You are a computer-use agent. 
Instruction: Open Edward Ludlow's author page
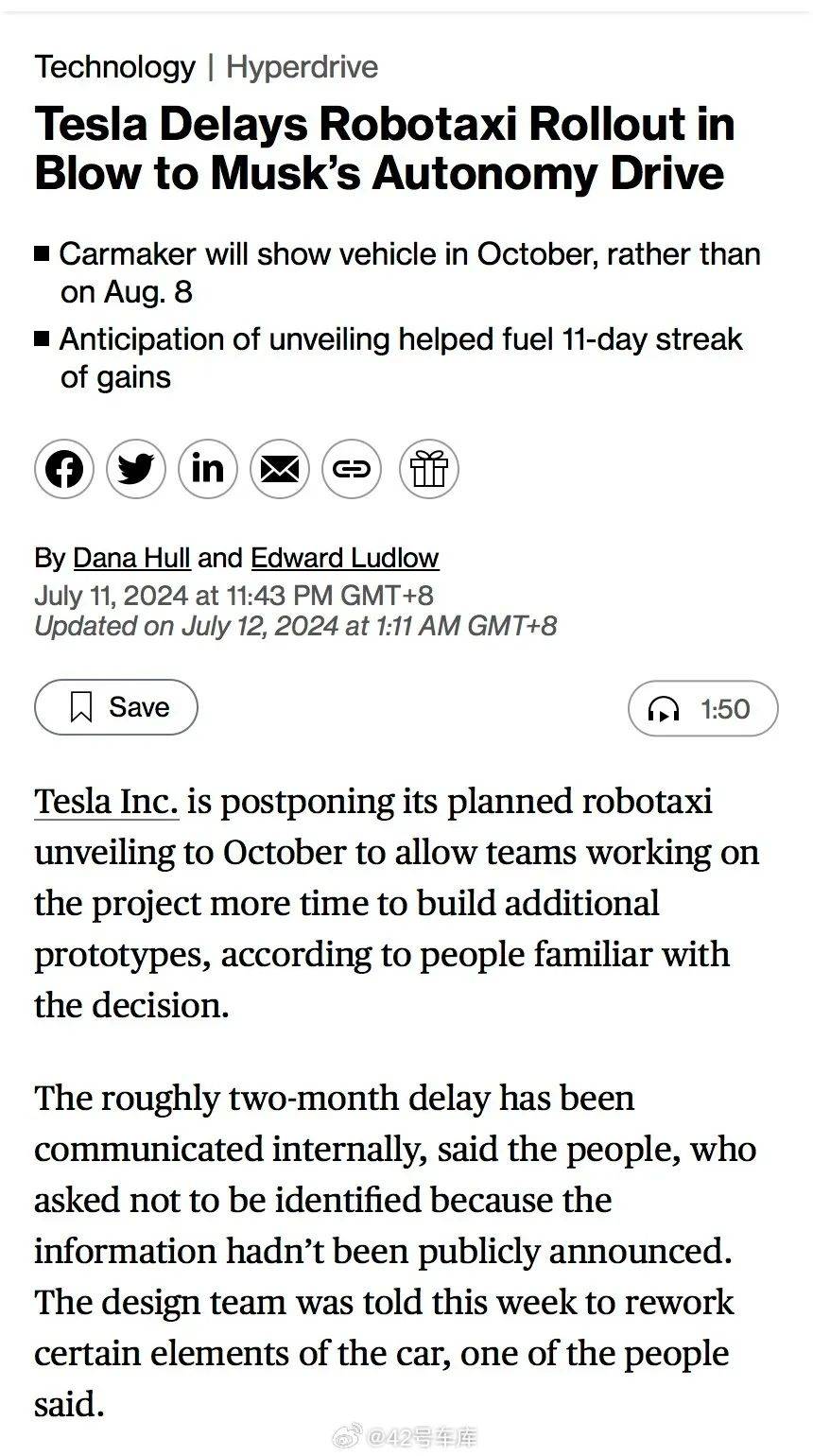click(344, 558)
